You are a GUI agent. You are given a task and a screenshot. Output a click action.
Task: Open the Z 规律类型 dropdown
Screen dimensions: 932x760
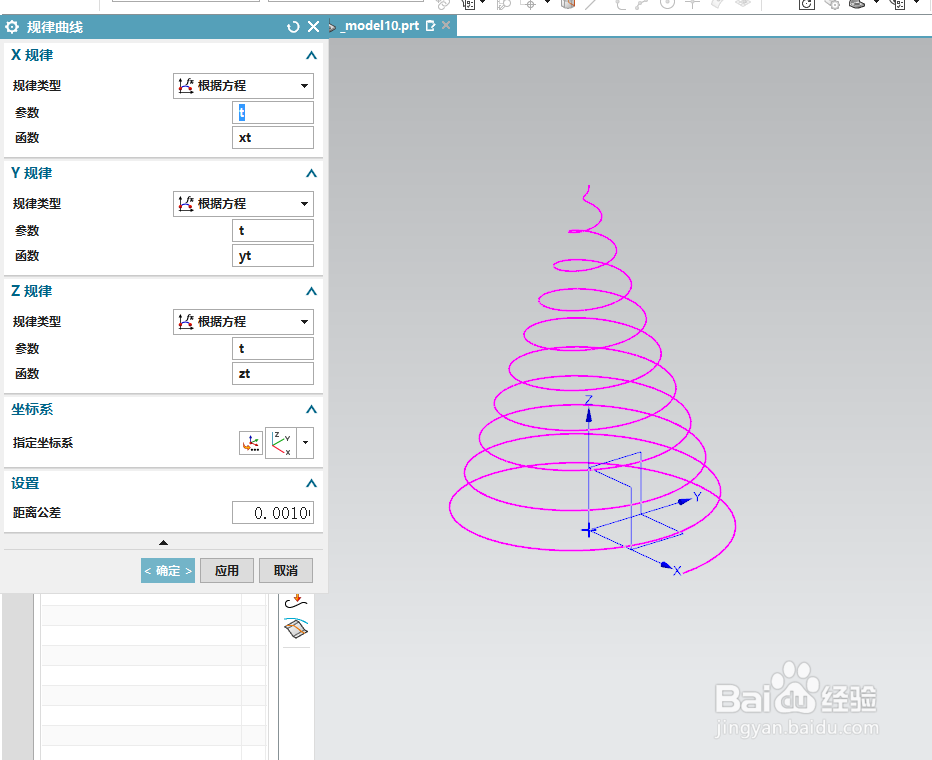(x=243, y=321)
